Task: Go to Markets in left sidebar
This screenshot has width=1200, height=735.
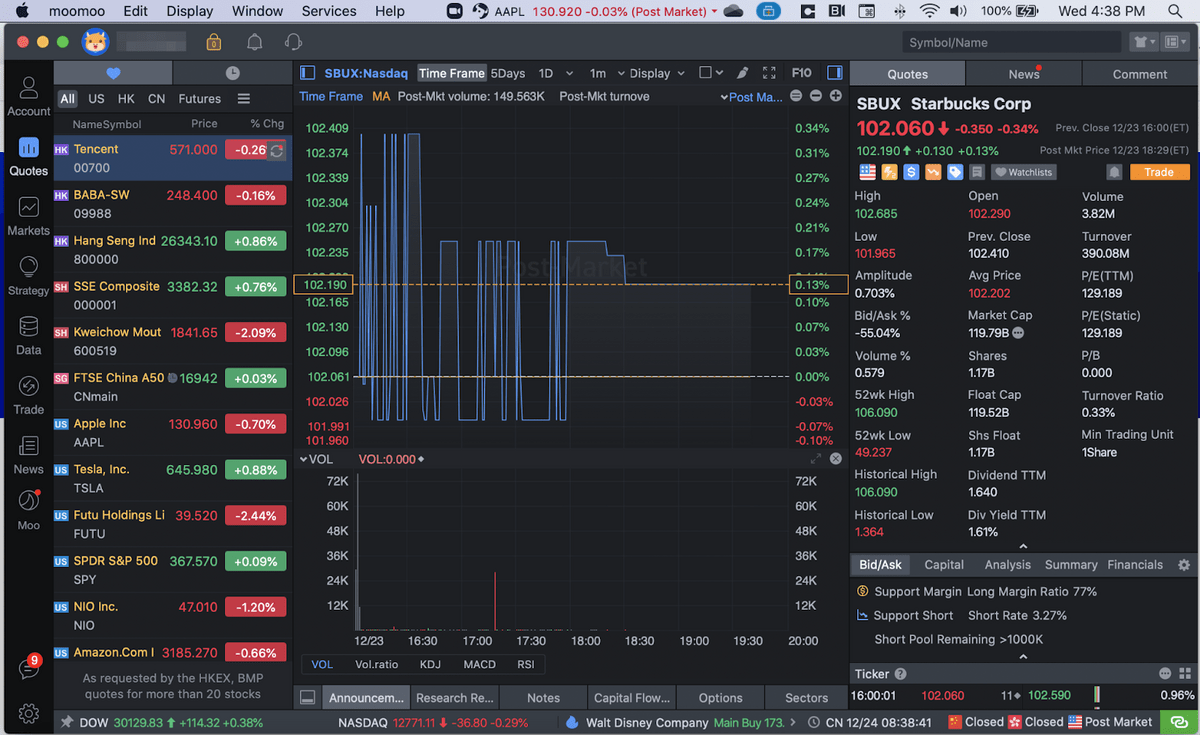Action: [x=28, y=216]
